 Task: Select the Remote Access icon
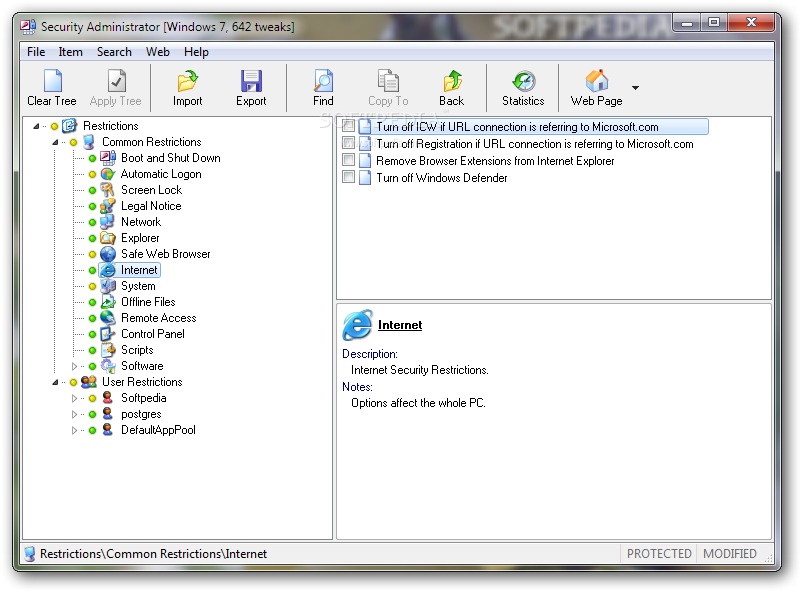point(108,318)
